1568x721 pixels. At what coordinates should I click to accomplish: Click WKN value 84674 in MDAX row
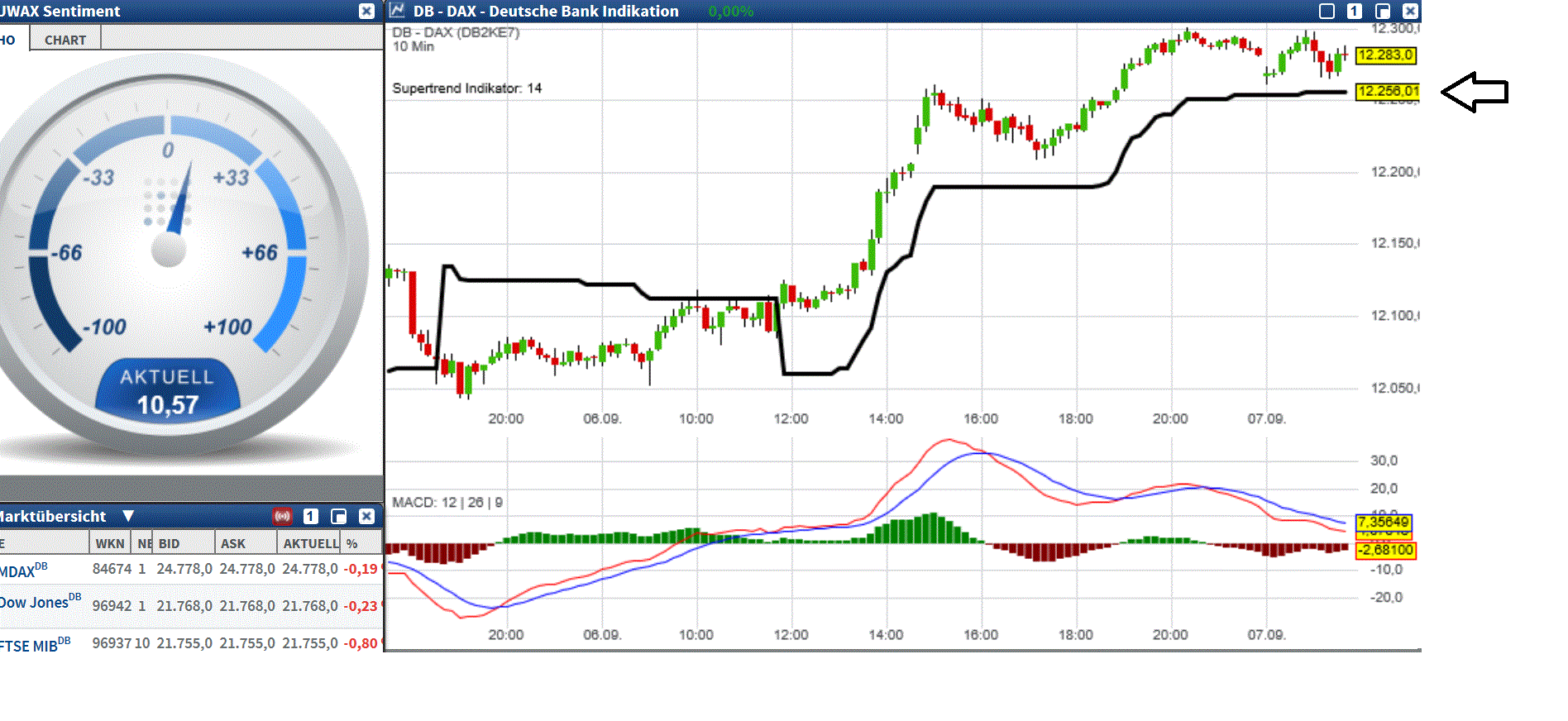[x=112, y=569]
